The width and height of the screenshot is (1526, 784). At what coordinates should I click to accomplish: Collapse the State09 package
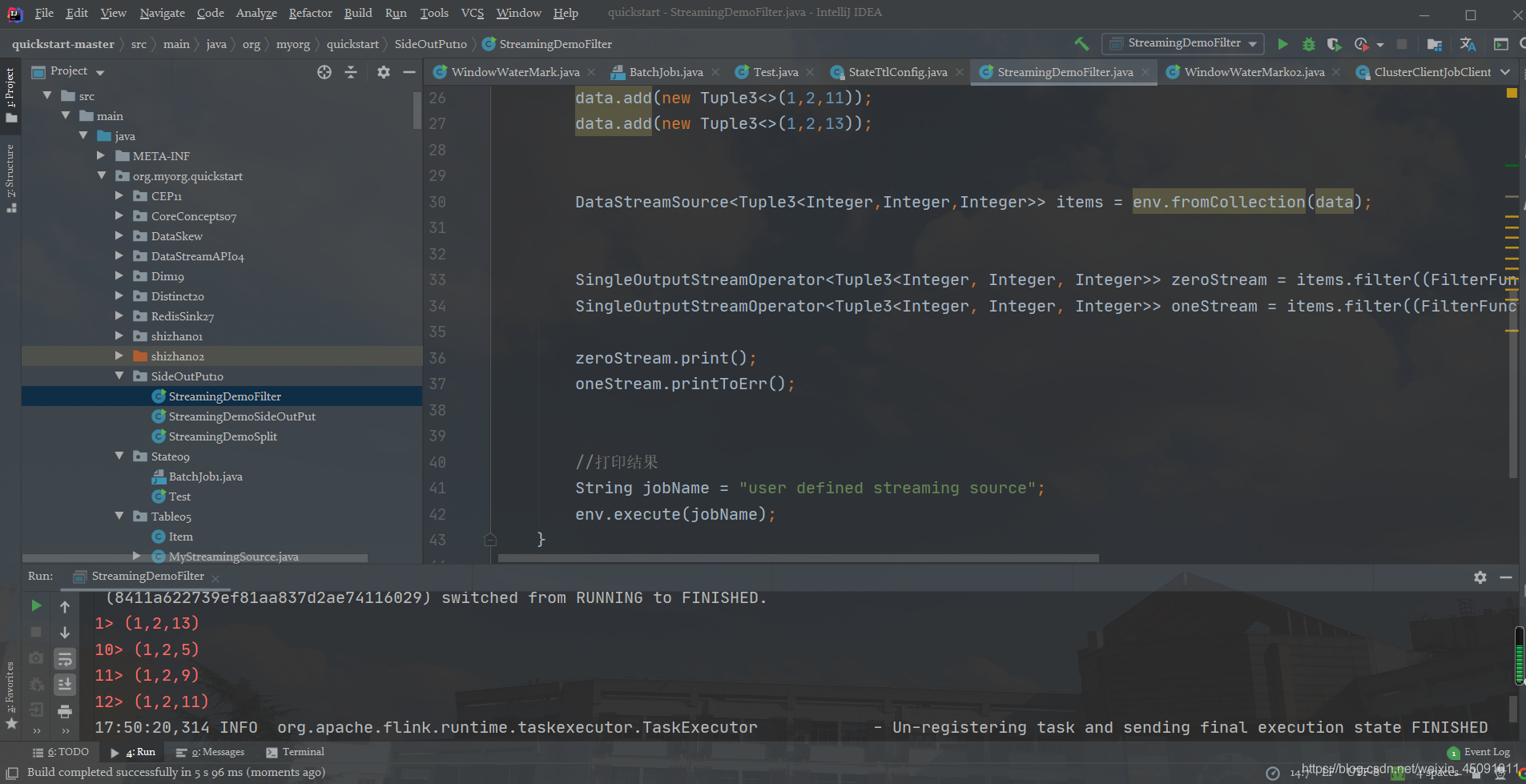tap(119, 456)
